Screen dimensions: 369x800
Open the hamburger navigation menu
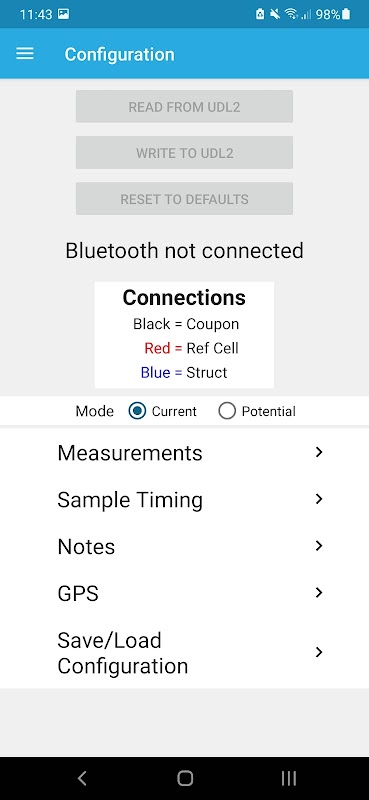[24, 54]
